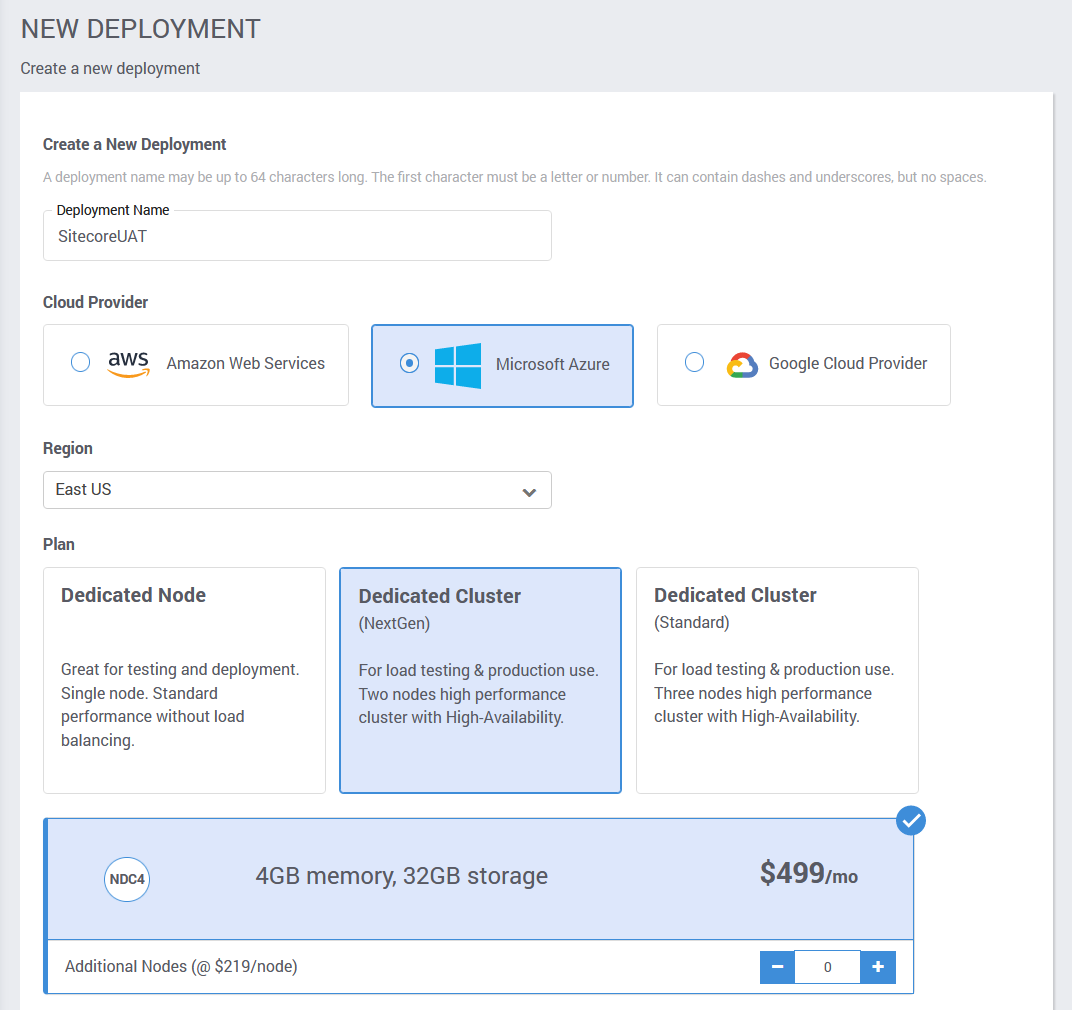Viewport: 1072px width, 1010px height.
Task: Decrease additional nodes using the minus button
Action: pos(777,966)
